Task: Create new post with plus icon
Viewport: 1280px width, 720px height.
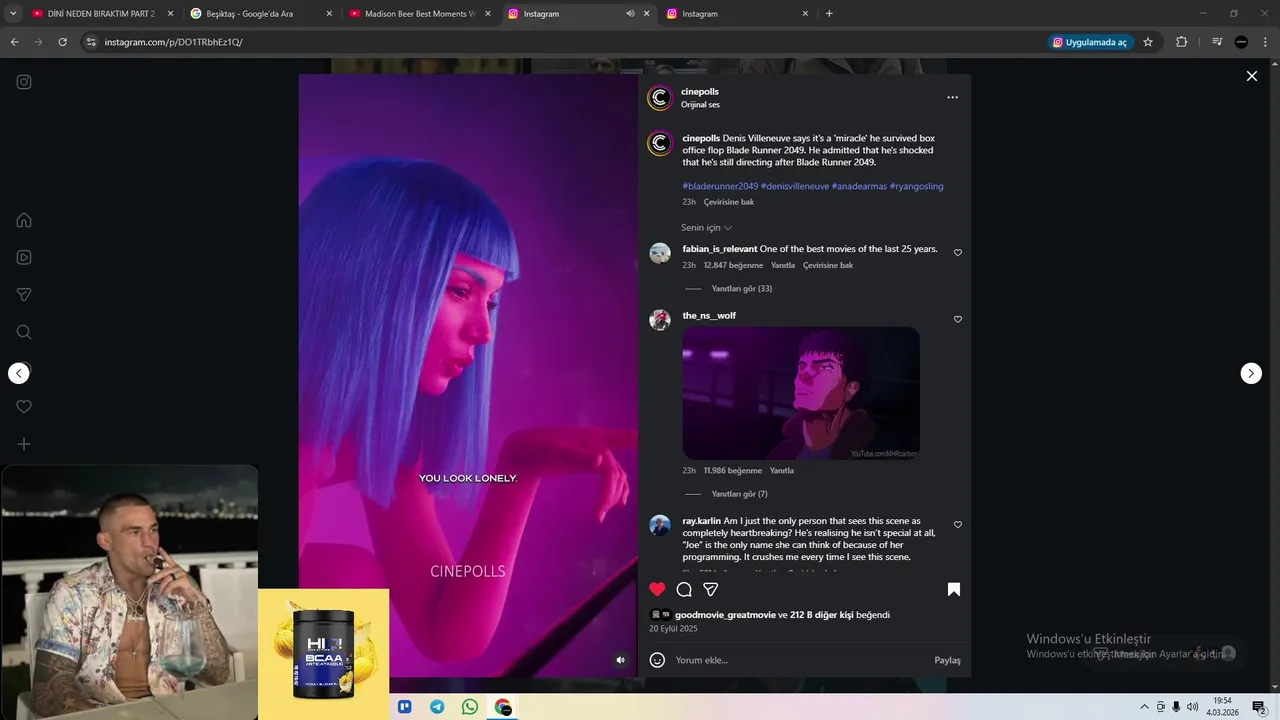Action: [24, 444]
